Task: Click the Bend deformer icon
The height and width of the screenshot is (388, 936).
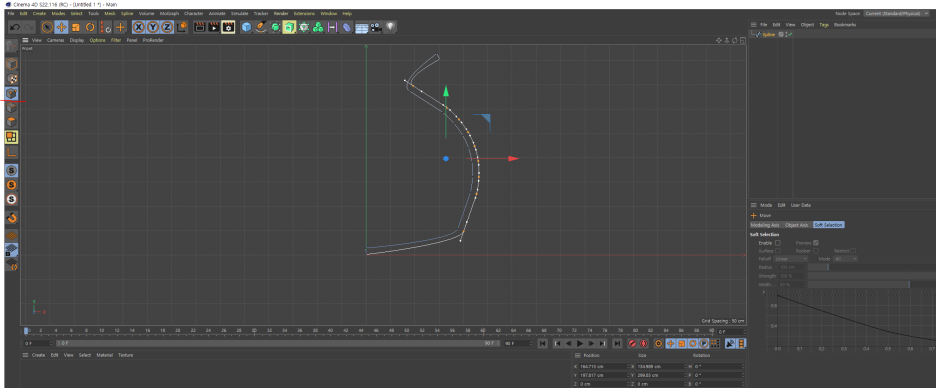Action: coord(347,27)
